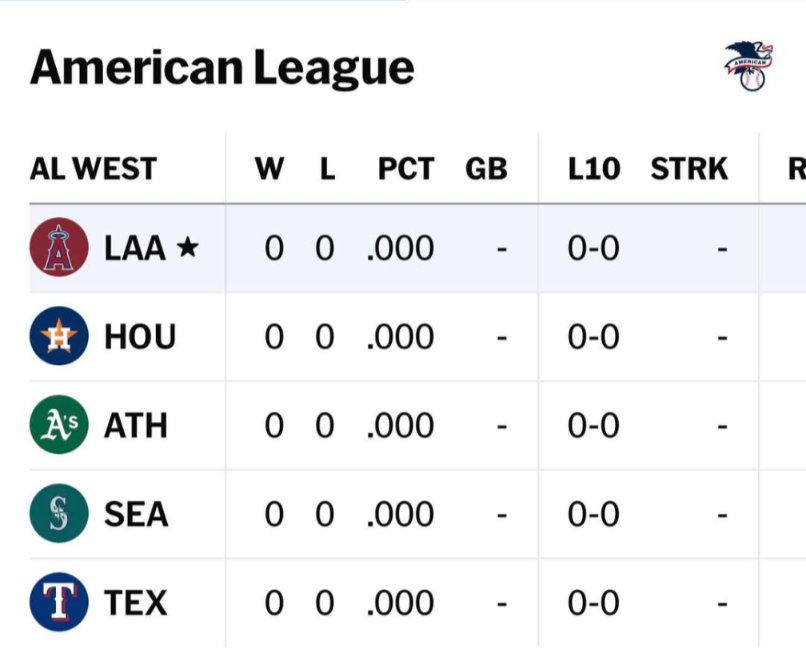806x656 pixels.
Task: Open the ATH team link
Action: click(136, 426)
